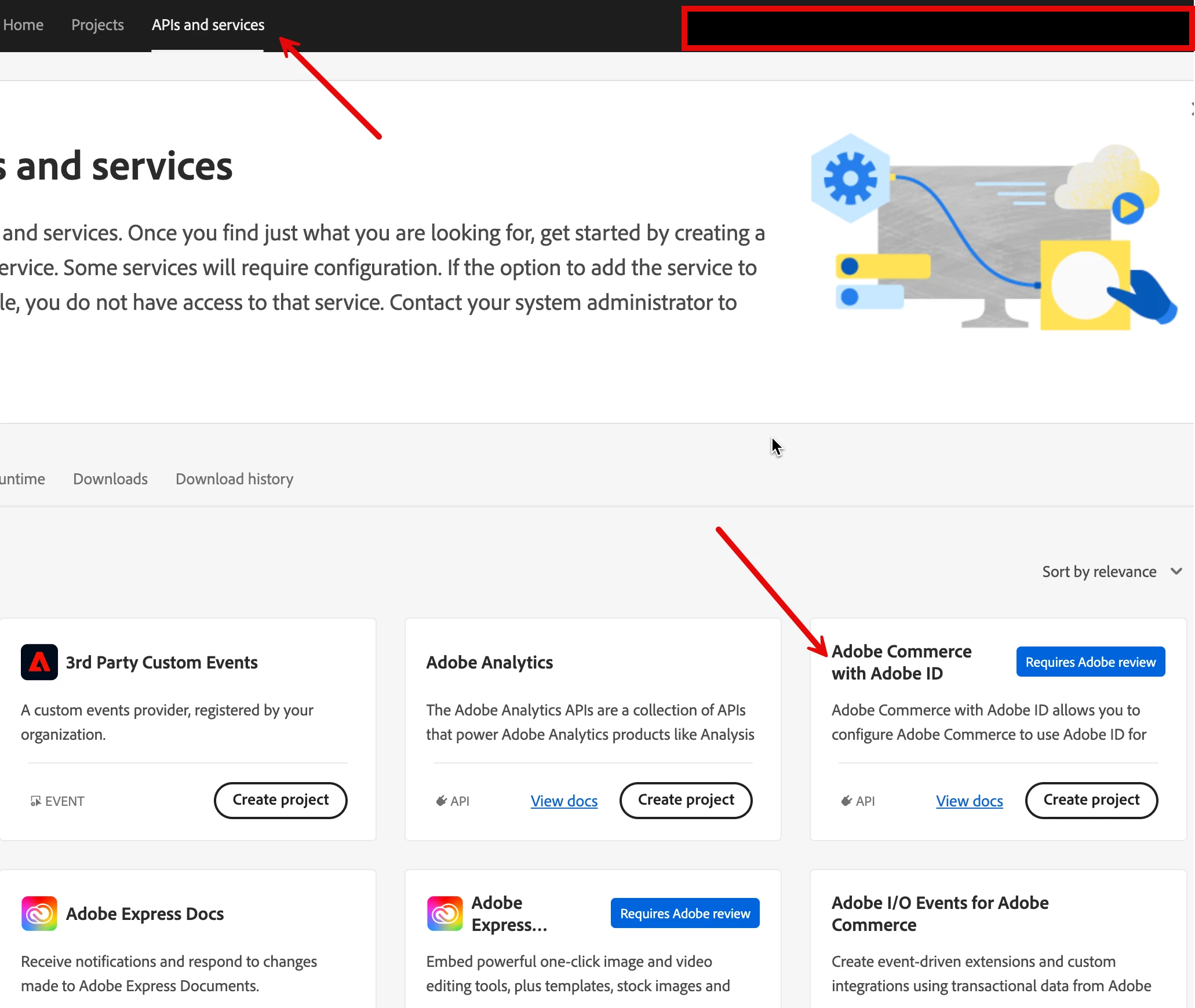
Task: Click the gear illustration in the banner
Action: pyautogui.click(x=850, y=178)
